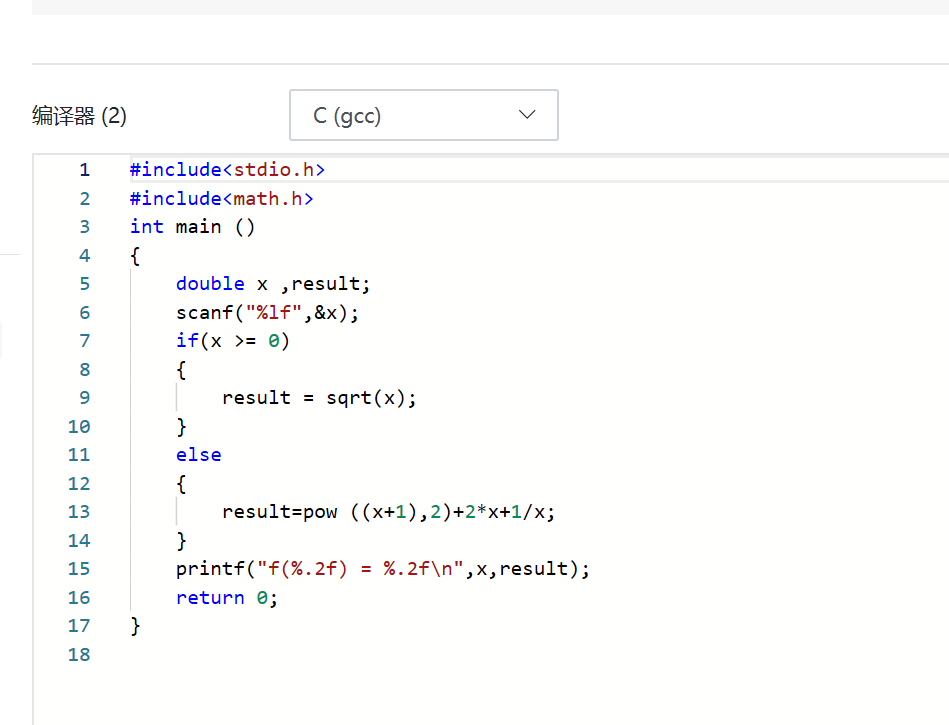949x725 pixels.
Task: Click the double x ,result; declaration
Action: [x=273, y=284]
